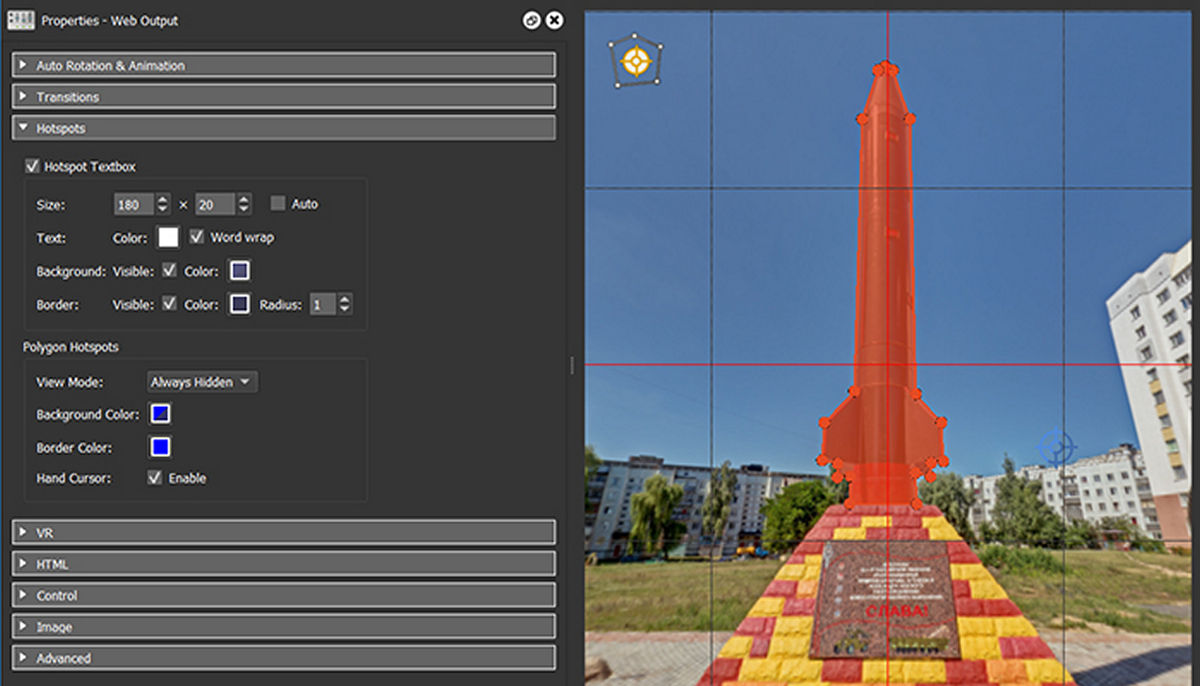The height and width of the screenshot is (686, 1200).
Task: Click the yellow hotspot target icon in viewer
Action: (635, 61)
